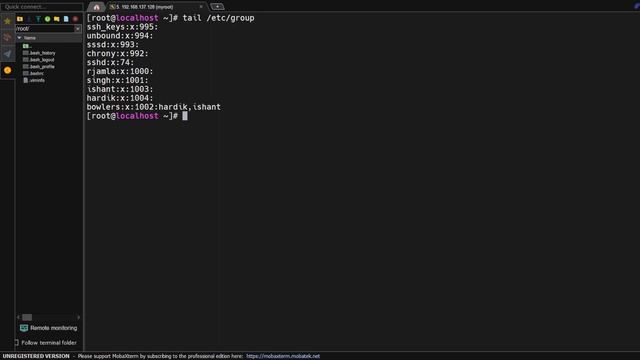Image resolution: width=640 pixels, height=360 pixels.
Task: Click the teal upload toolbar icon
Action: click(38, 19)
